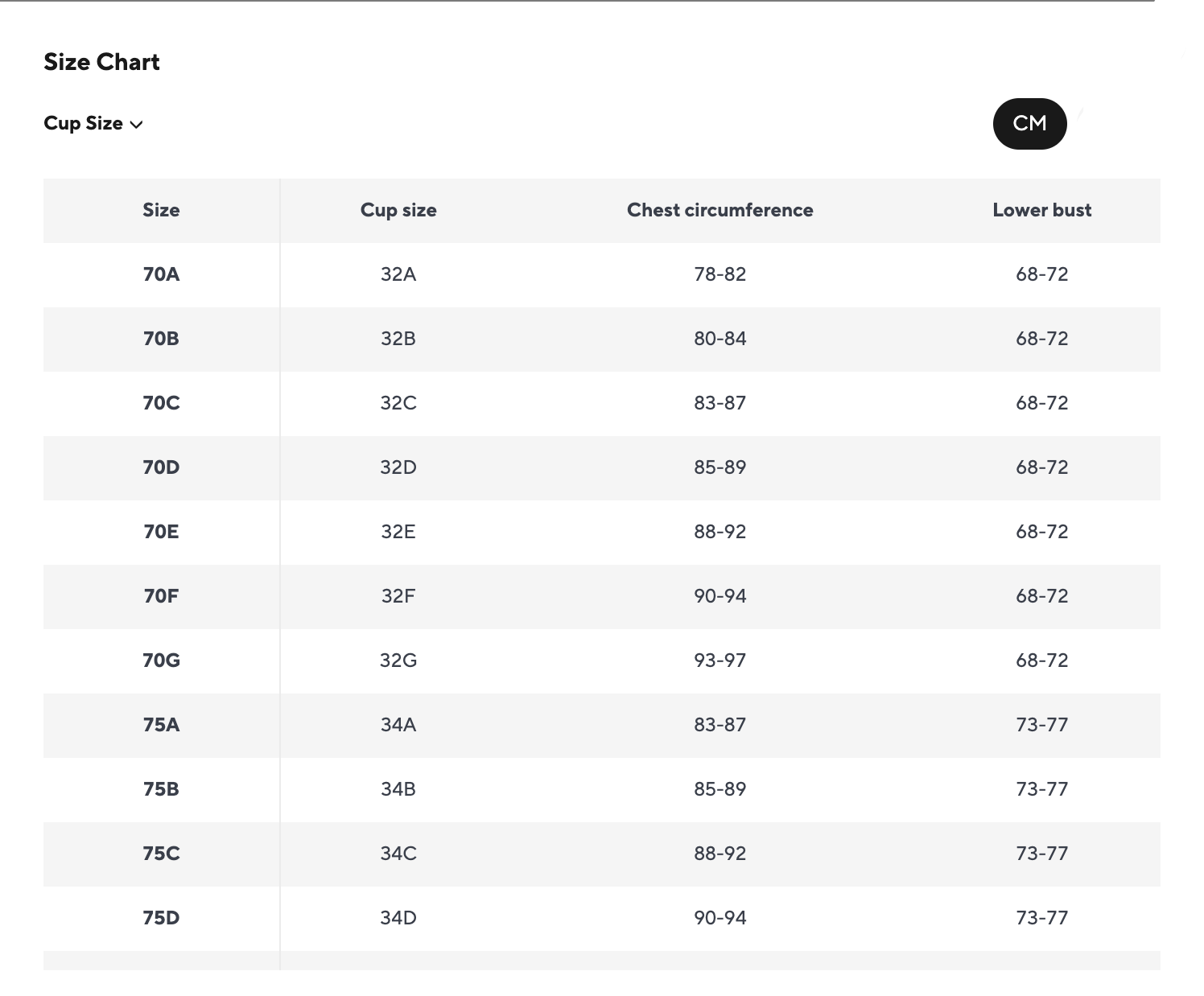Click the chevron beside Cup Size
The height and width of the screenshot is (996, 1204).
(x=137, y=125)
